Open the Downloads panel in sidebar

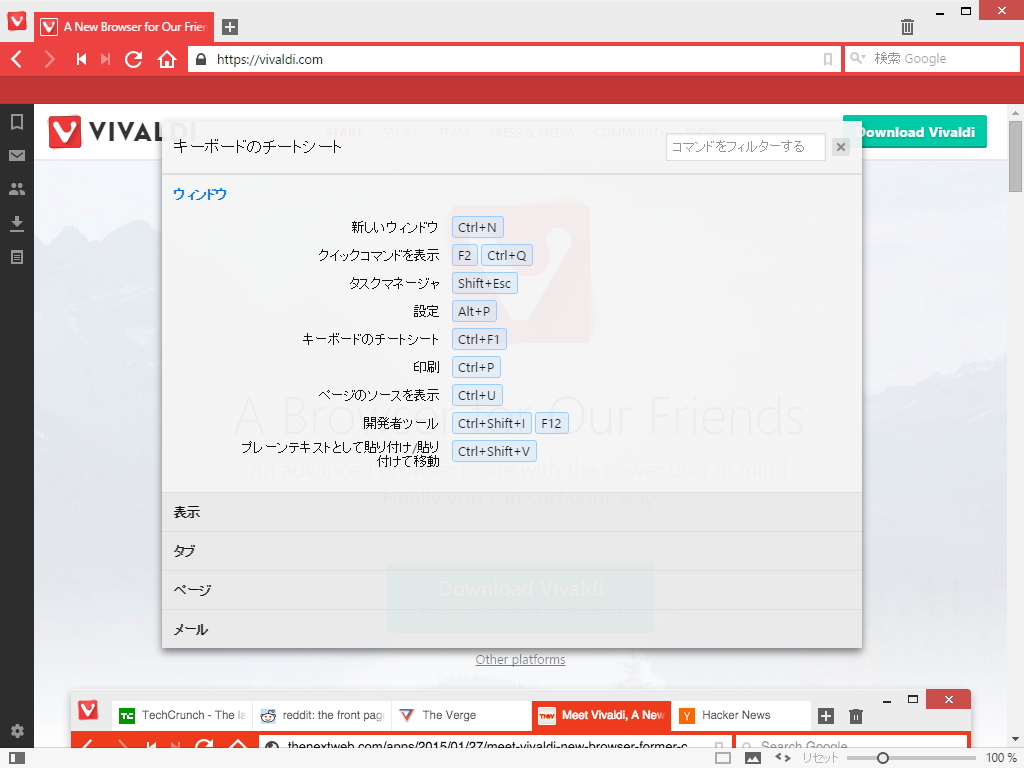tap(17, 223)
